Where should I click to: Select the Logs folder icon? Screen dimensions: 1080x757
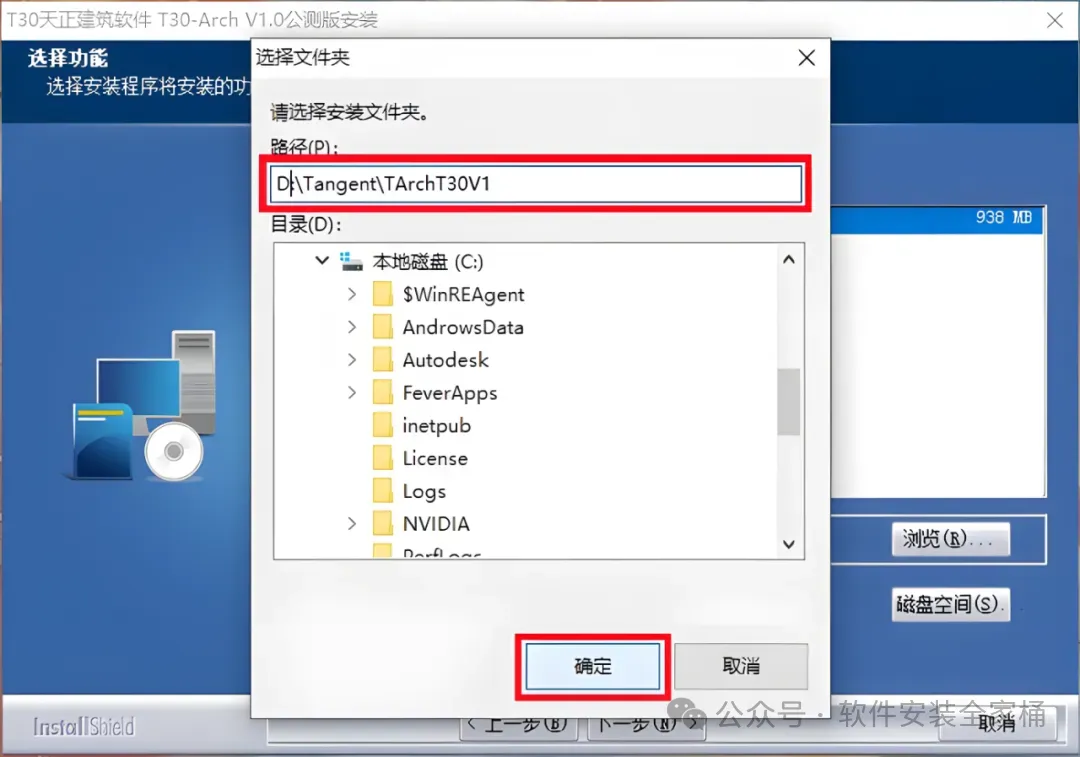[382, 490]
